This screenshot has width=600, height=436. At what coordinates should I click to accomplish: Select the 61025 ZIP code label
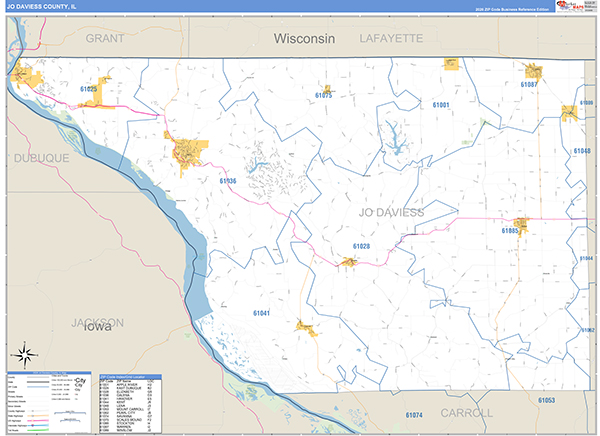88,90
